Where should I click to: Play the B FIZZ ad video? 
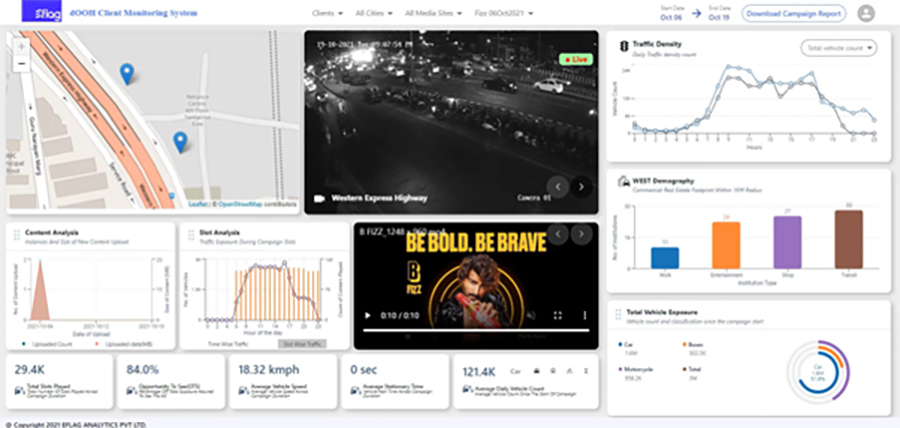[x=368, y=316]
